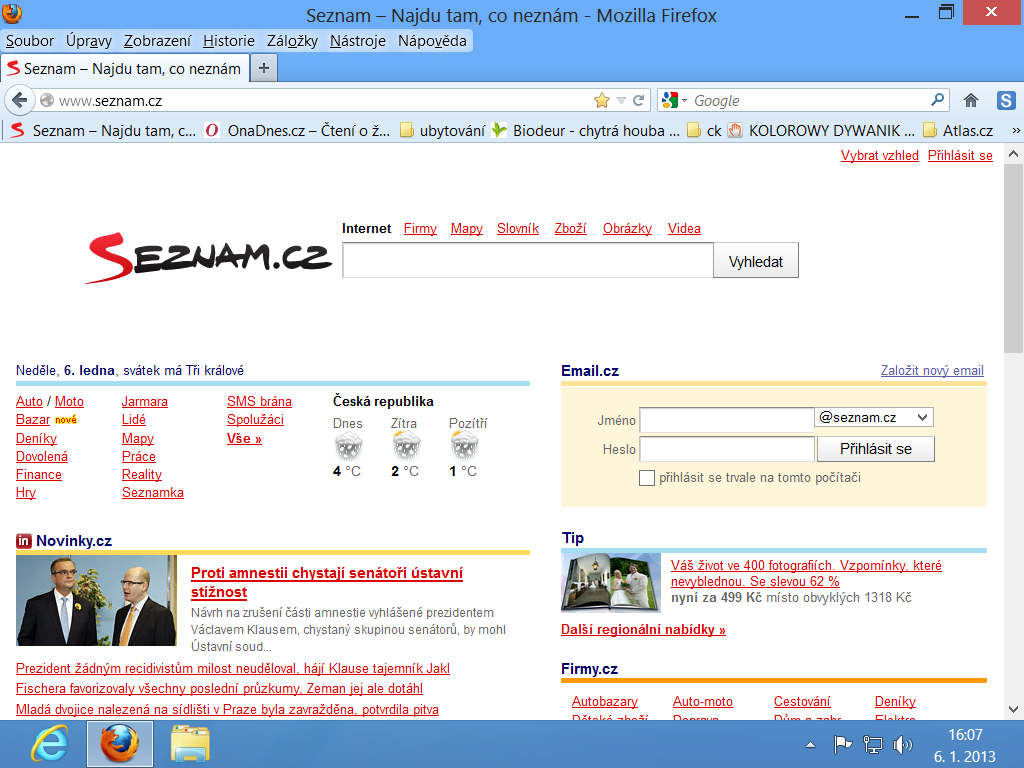Viewport: 1024px width, 768px height.
Task: Click the volume speaker tray icon
Action: click(x=903, y=744)
